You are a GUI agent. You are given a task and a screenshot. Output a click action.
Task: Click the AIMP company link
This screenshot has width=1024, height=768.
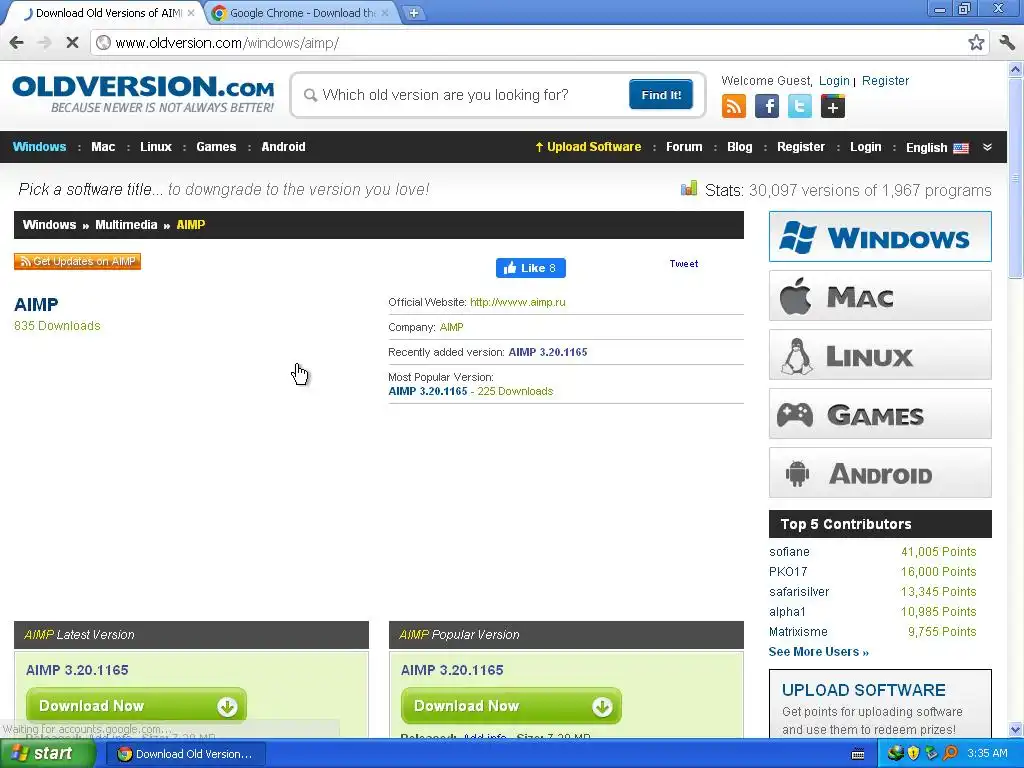click(x=451, y=327)
